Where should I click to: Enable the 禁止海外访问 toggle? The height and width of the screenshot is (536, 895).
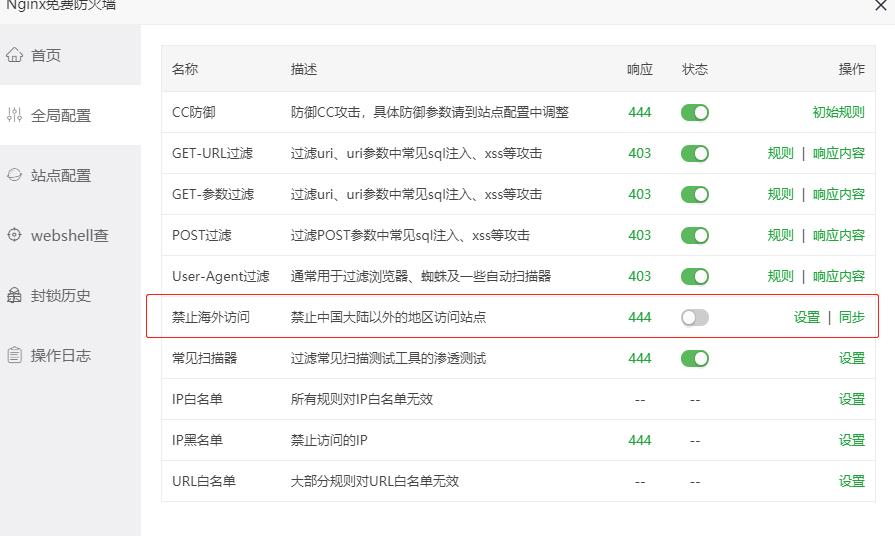pos(694,317)
